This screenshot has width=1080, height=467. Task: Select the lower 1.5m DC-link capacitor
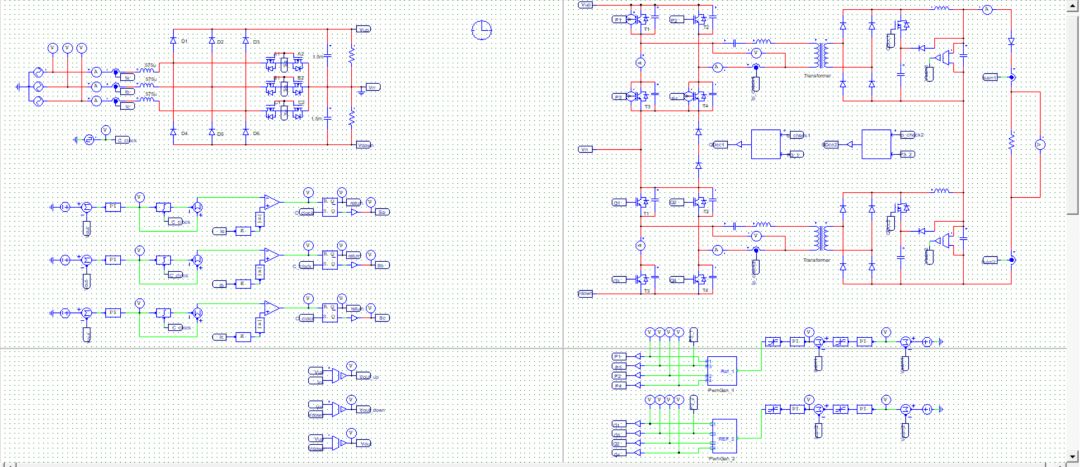[328, 117]
